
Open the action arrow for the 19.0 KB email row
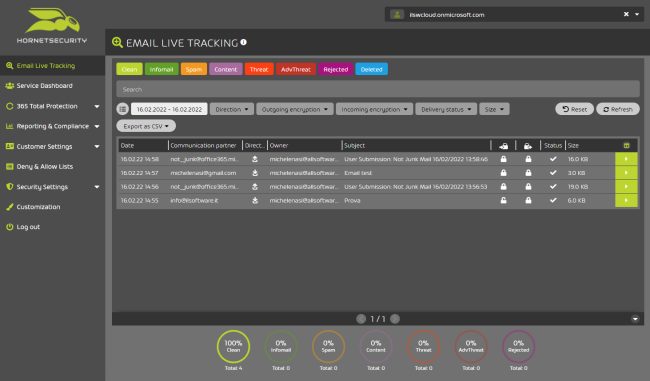[x=626, y=187]
